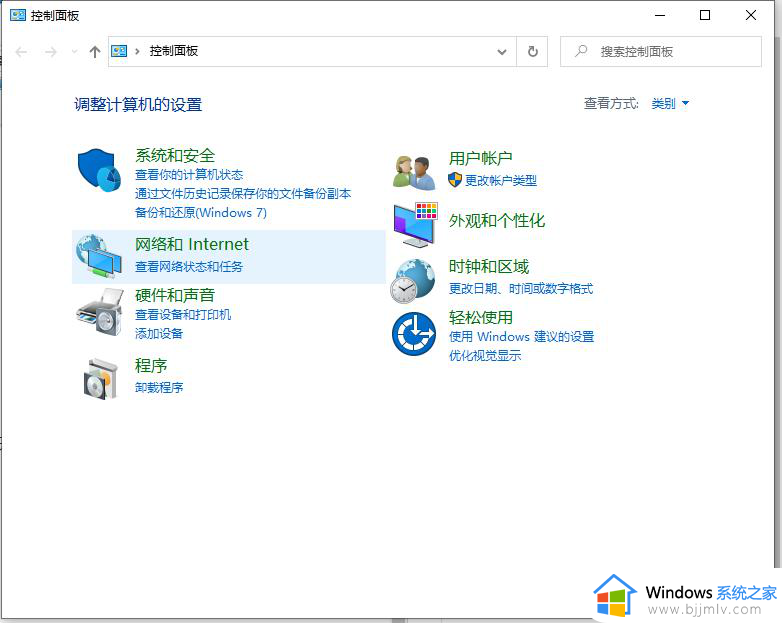782x623 pixels.
Task: Click the 卸载程序 link
Action: [159, 388]
